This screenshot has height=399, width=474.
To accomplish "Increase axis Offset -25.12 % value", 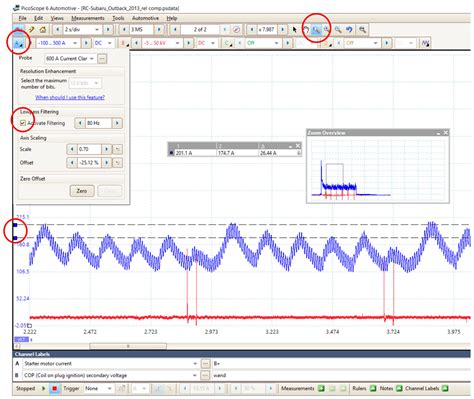I will (x=106, y=163).
